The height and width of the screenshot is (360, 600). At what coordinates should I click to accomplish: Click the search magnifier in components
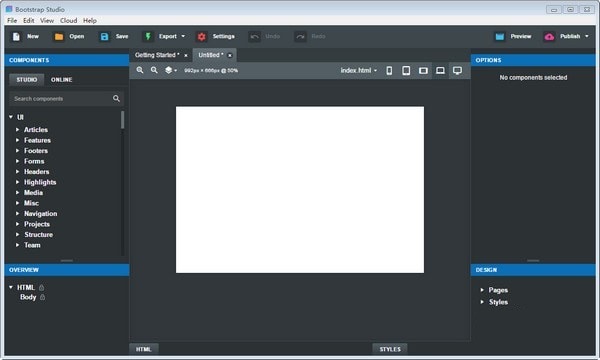[116, 99]
